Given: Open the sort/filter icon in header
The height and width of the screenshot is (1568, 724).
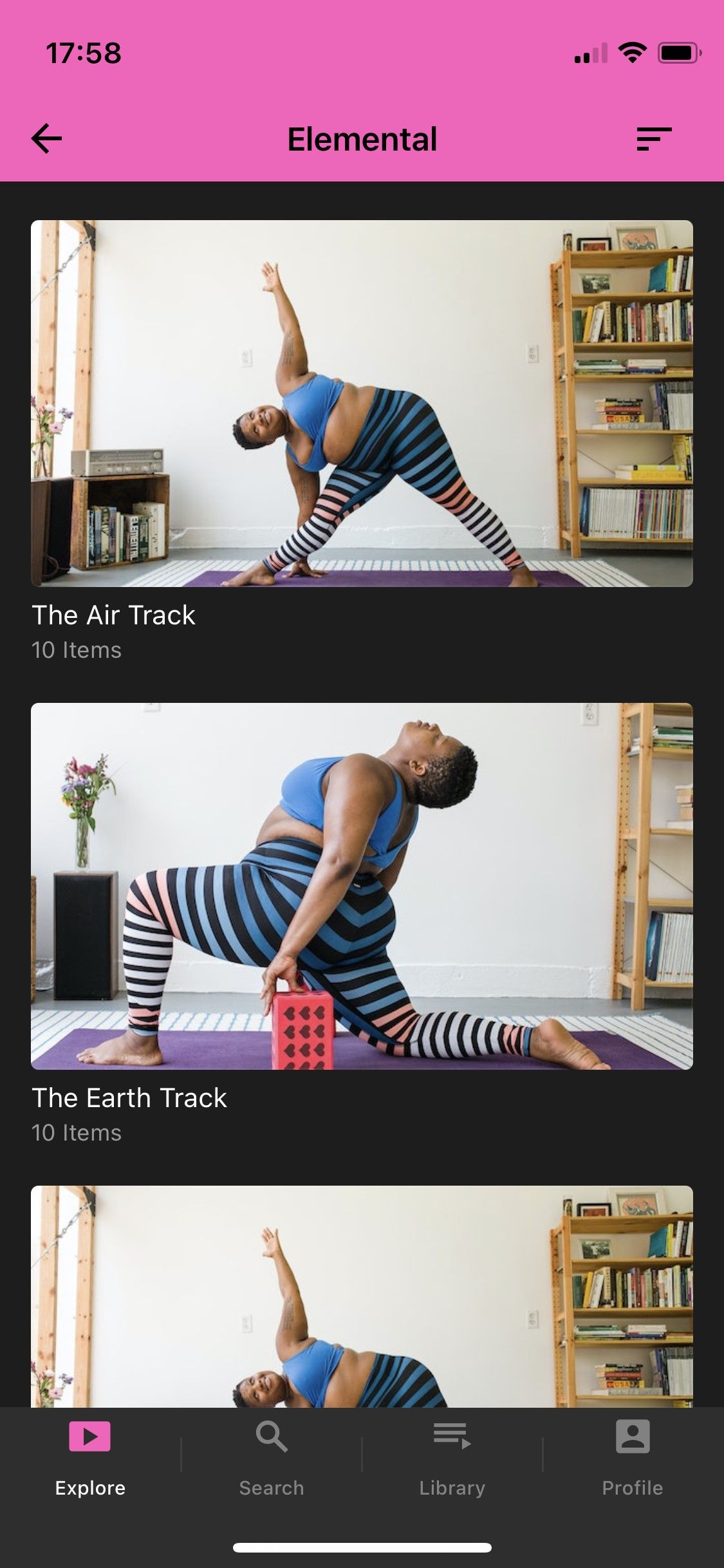Looking at the screenshot, I should pyautogui.click(x=654, y=138).
